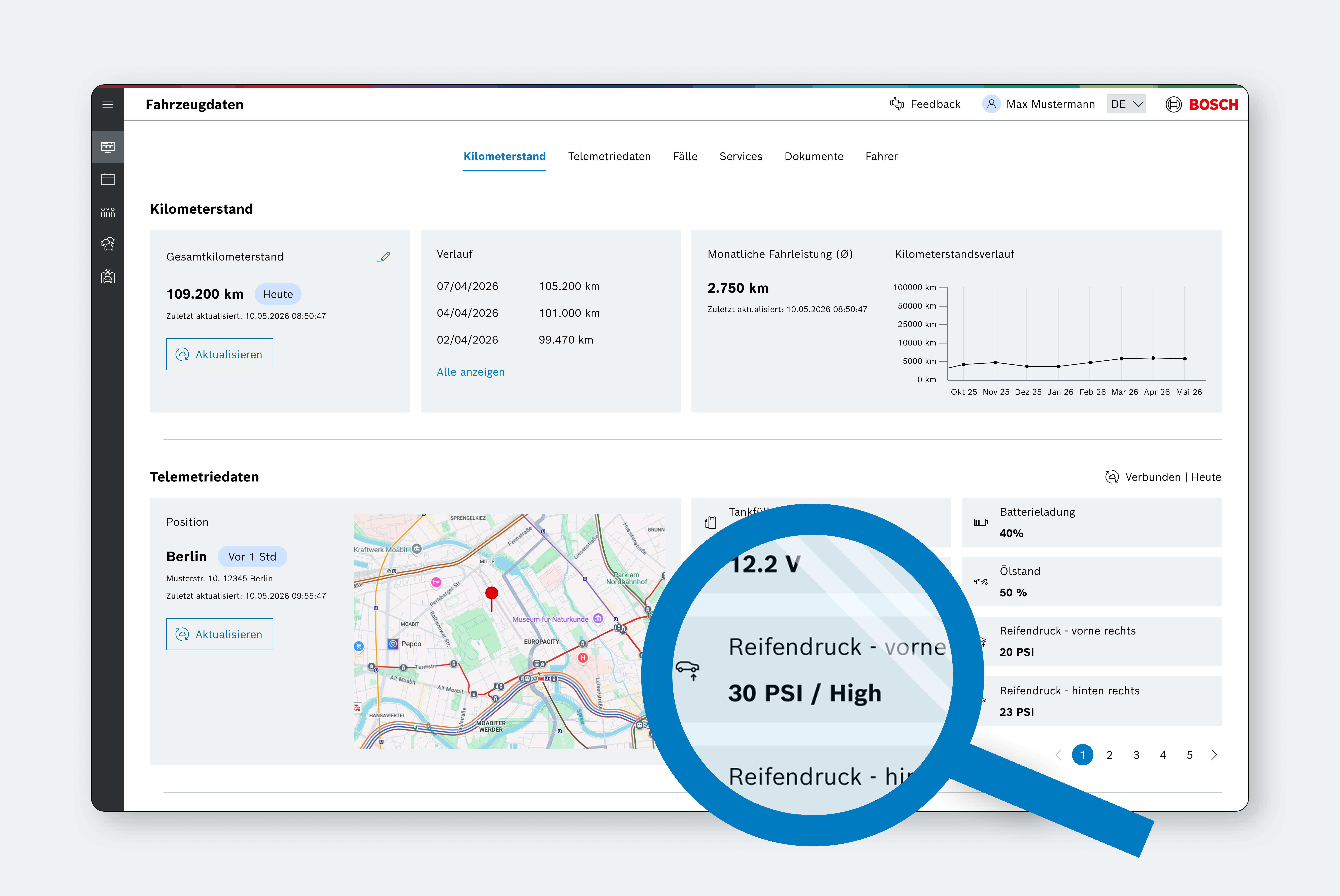
Task: Select page 3 in pagination
Action: pos(1136,755)
